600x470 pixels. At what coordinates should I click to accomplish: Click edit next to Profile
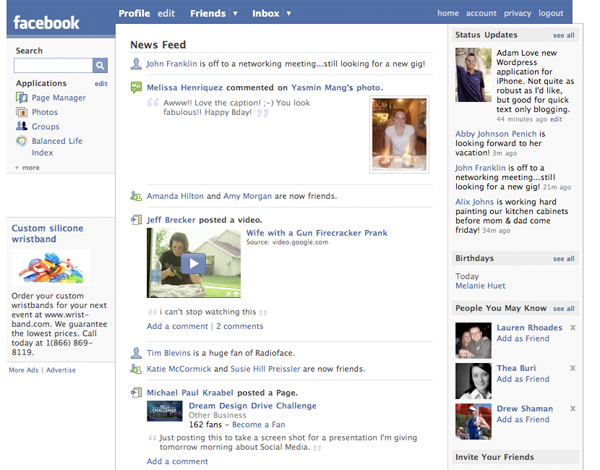point(166,13)
